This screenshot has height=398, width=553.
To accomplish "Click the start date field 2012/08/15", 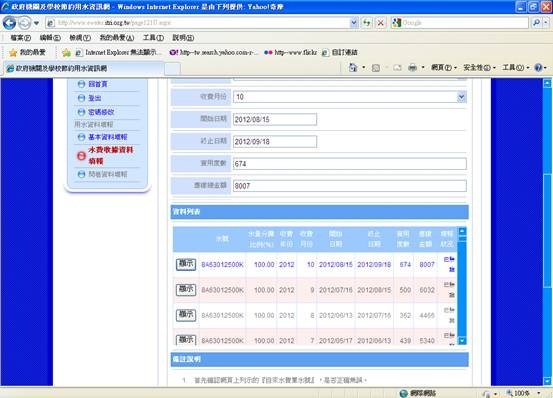I will 275,120.
